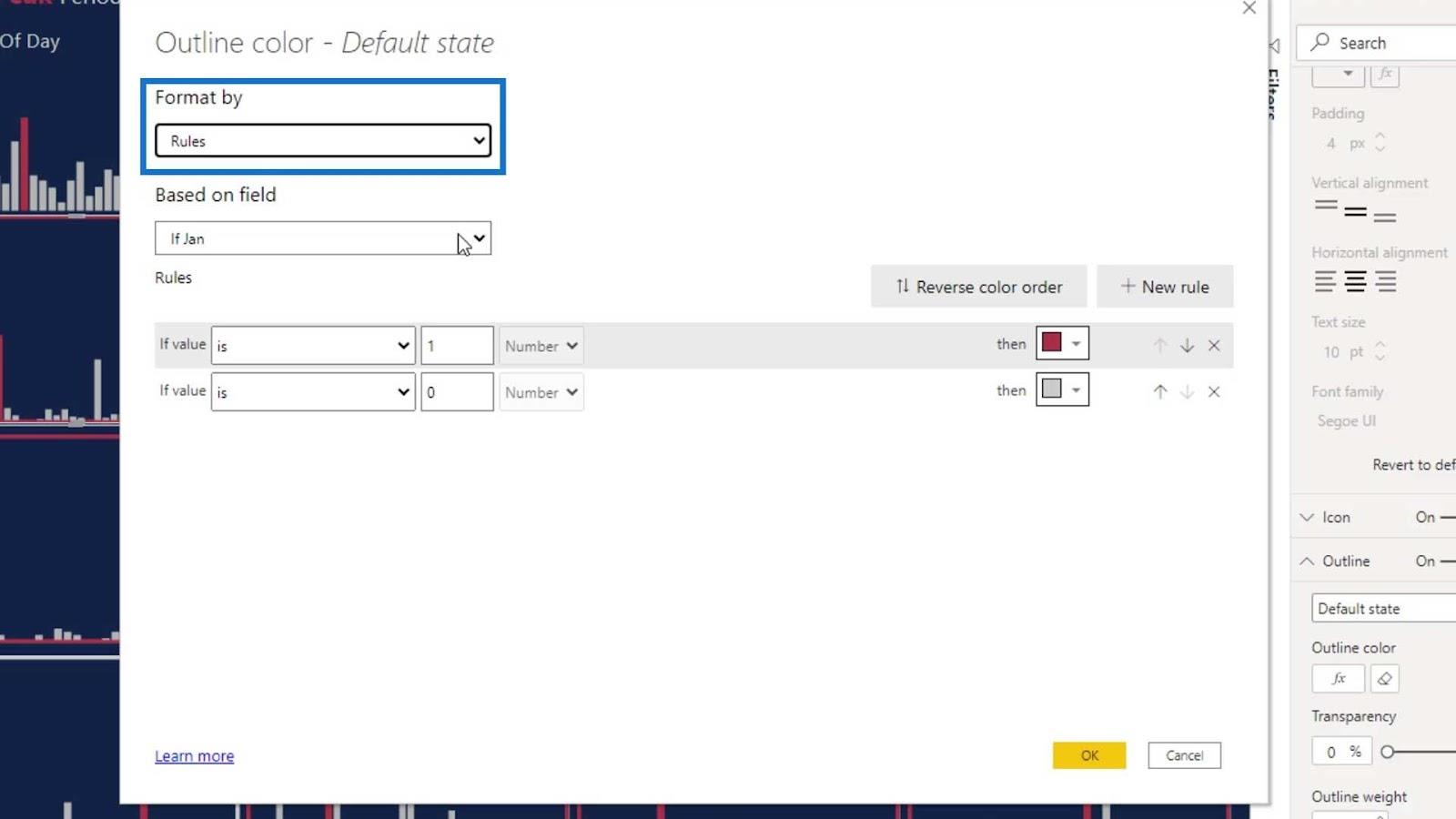Click the eraser icon to clear Outline color formatting
This screenshot has width=1456, height=819.
1385,678
